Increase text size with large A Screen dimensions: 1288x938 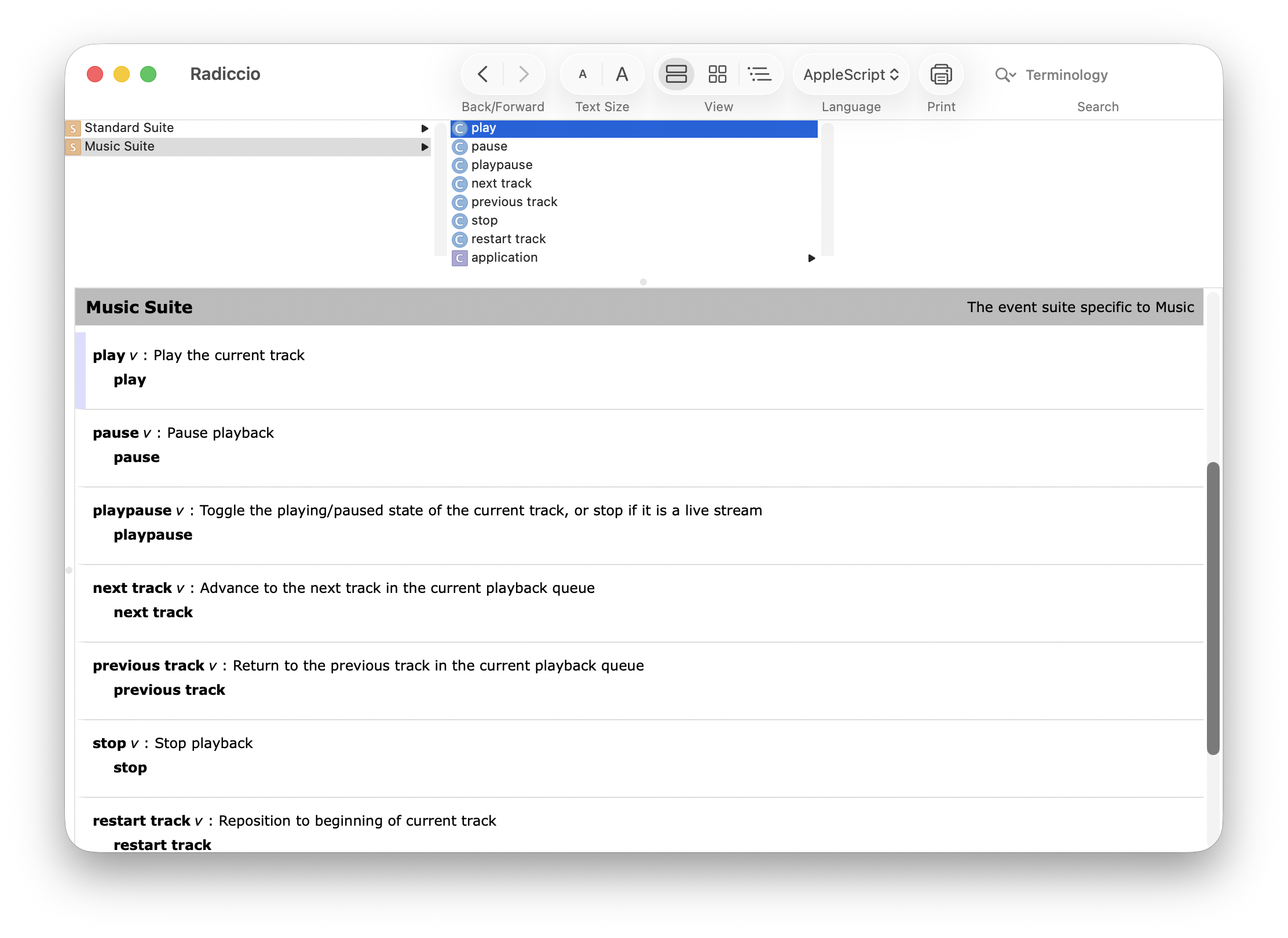622,74
